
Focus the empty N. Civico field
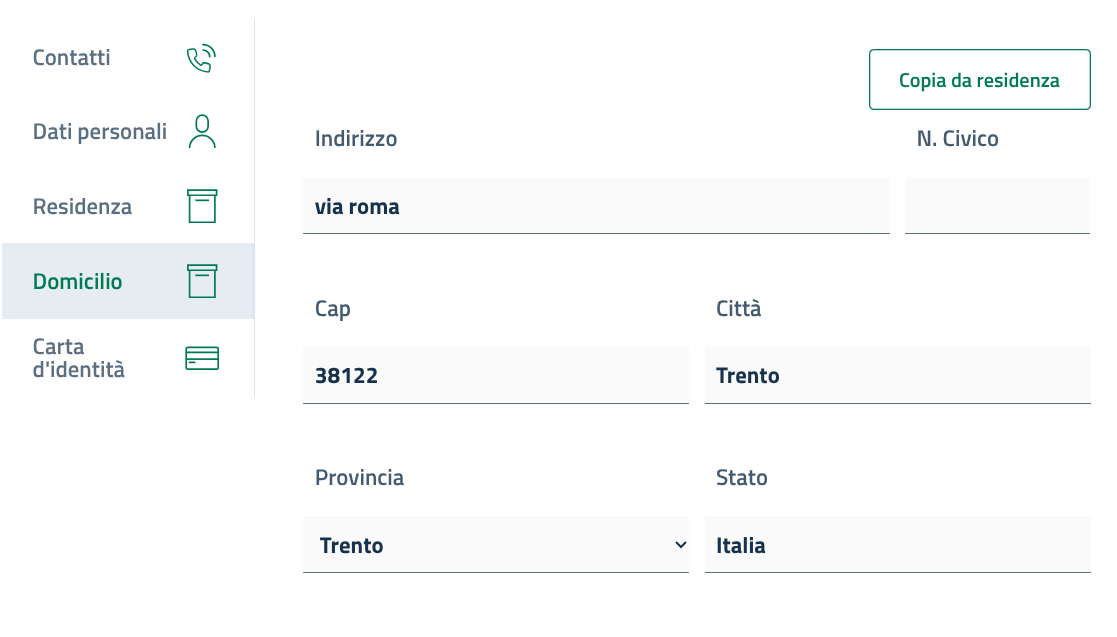pos(996,206)
